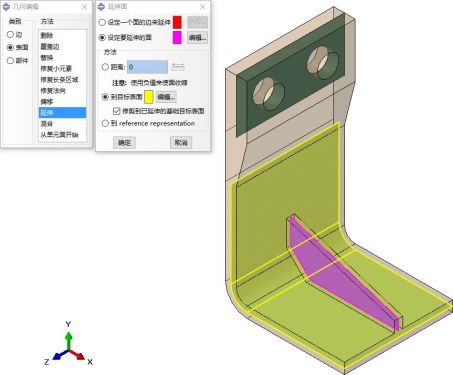This screenshot has height=375, width=453.
Task: Choose 修复长条区域 in the method list
Action: tap(62, 79)
